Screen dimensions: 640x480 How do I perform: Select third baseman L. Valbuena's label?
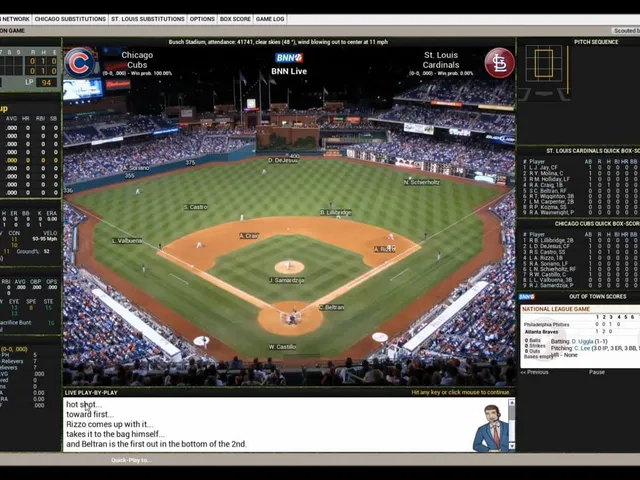coord(127,241)
